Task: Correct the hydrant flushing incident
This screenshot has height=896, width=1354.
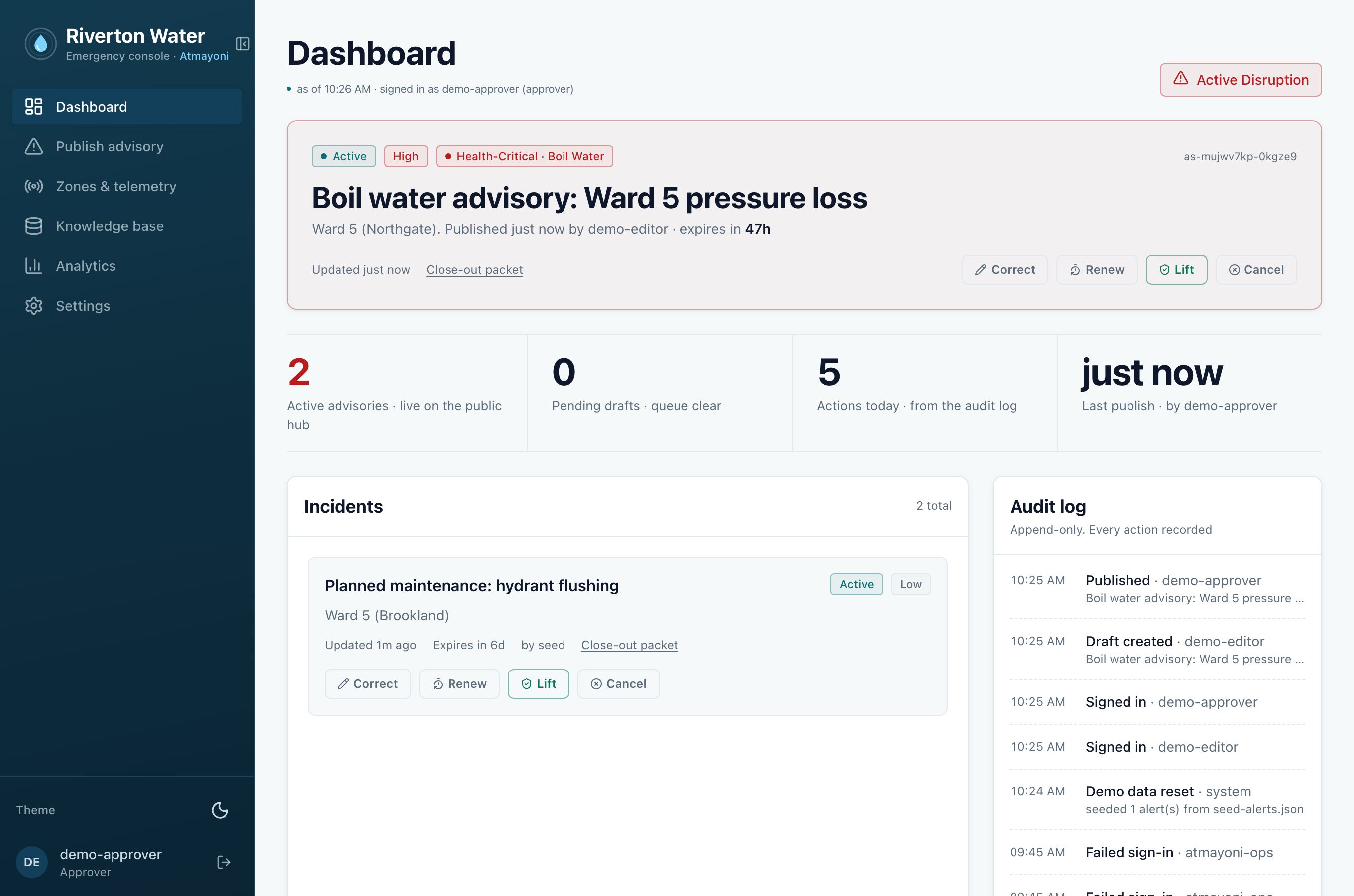Action: click(367, 684)
